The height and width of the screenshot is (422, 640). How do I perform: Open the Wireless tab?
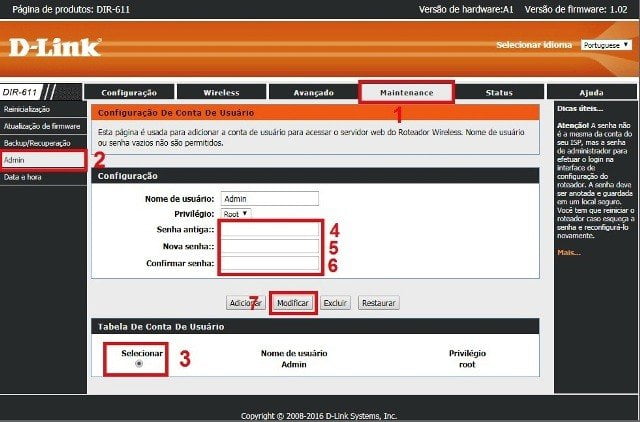[x=221, y=93]
